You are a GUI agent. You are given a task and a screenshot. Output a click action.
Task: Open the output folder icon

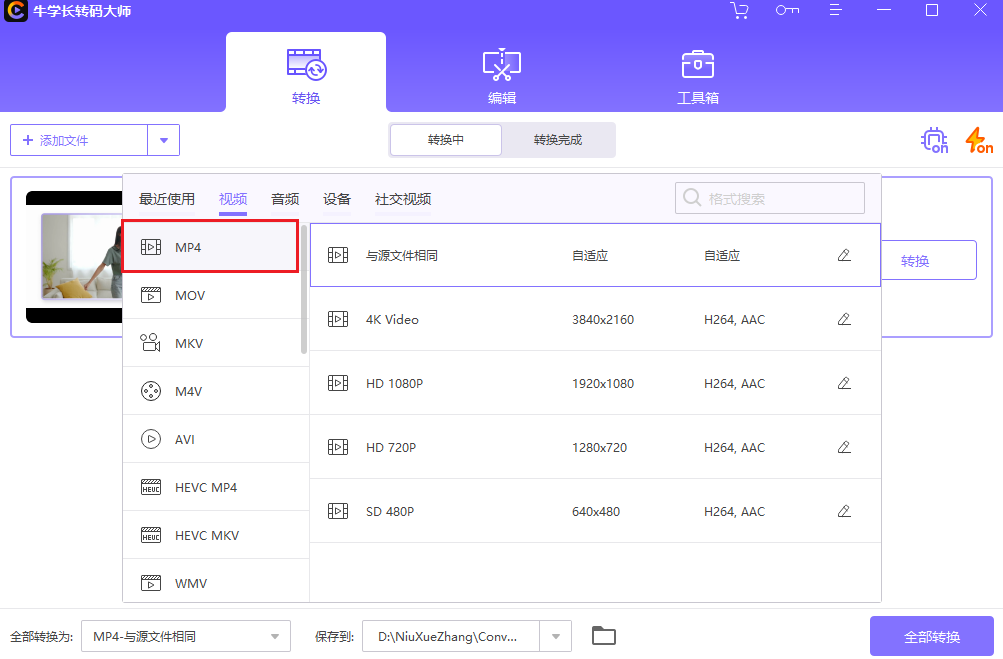pos(604,636)
